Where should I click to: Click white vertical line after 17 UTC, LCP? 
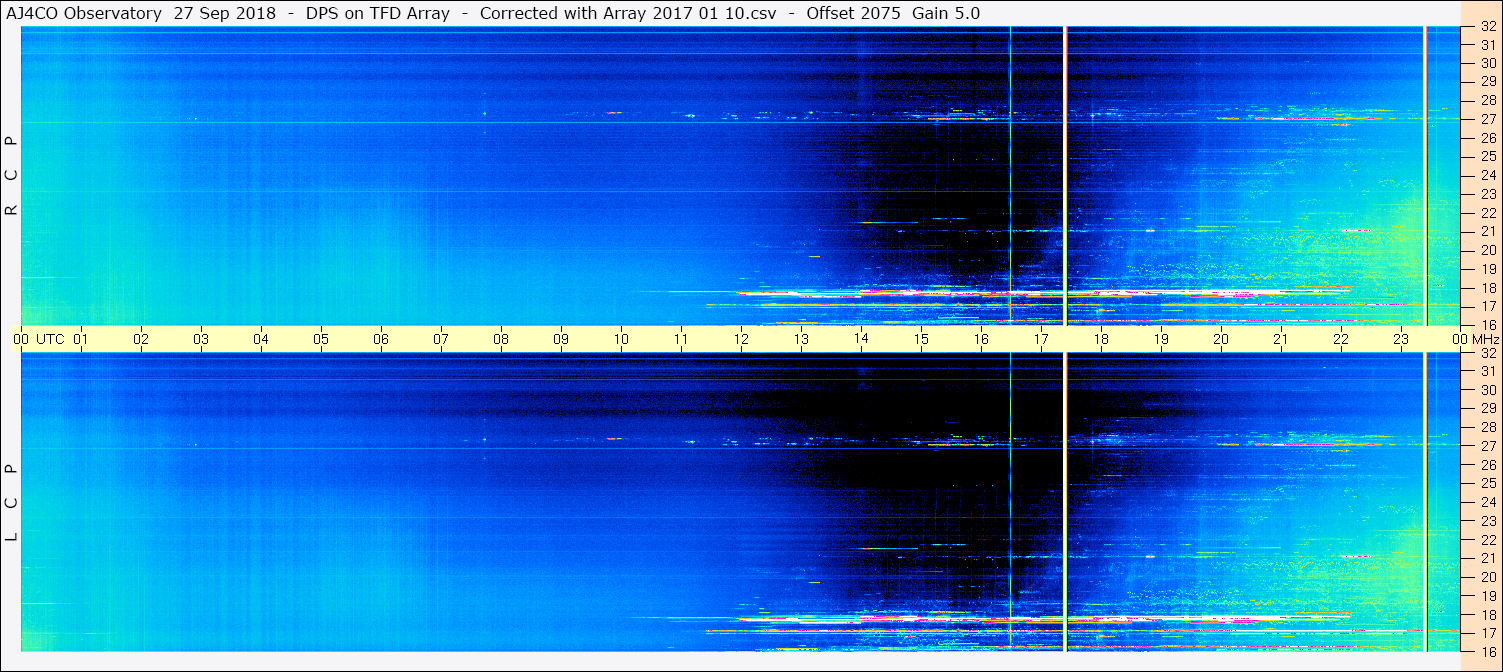pyautogui.click(x=1066, y=502)
